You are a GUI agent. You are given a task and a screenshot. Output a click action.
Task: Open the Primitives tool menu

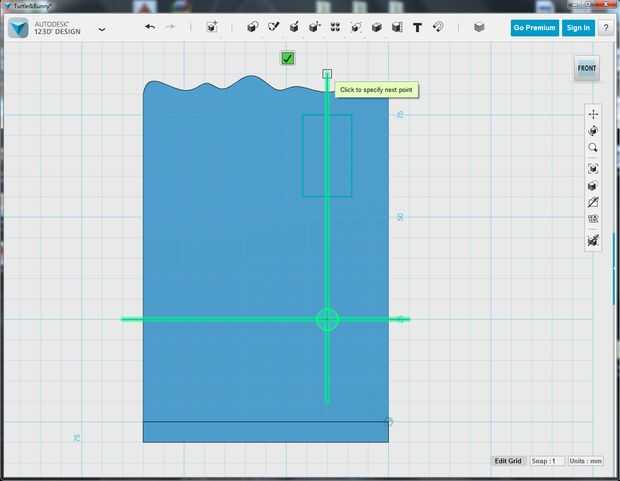point(253,27)
